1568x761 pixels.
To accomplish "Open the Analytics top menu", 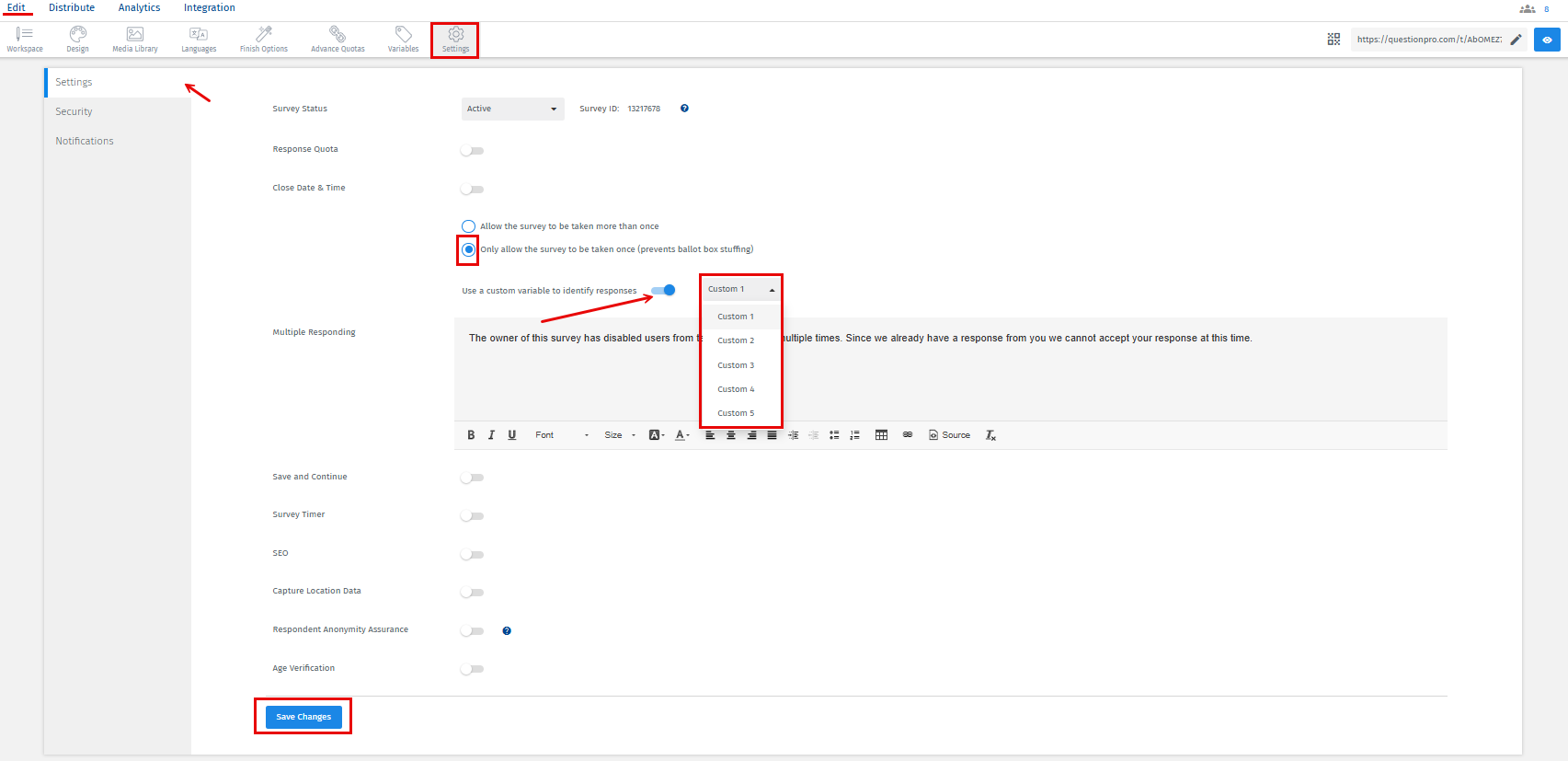I will 139,7.
